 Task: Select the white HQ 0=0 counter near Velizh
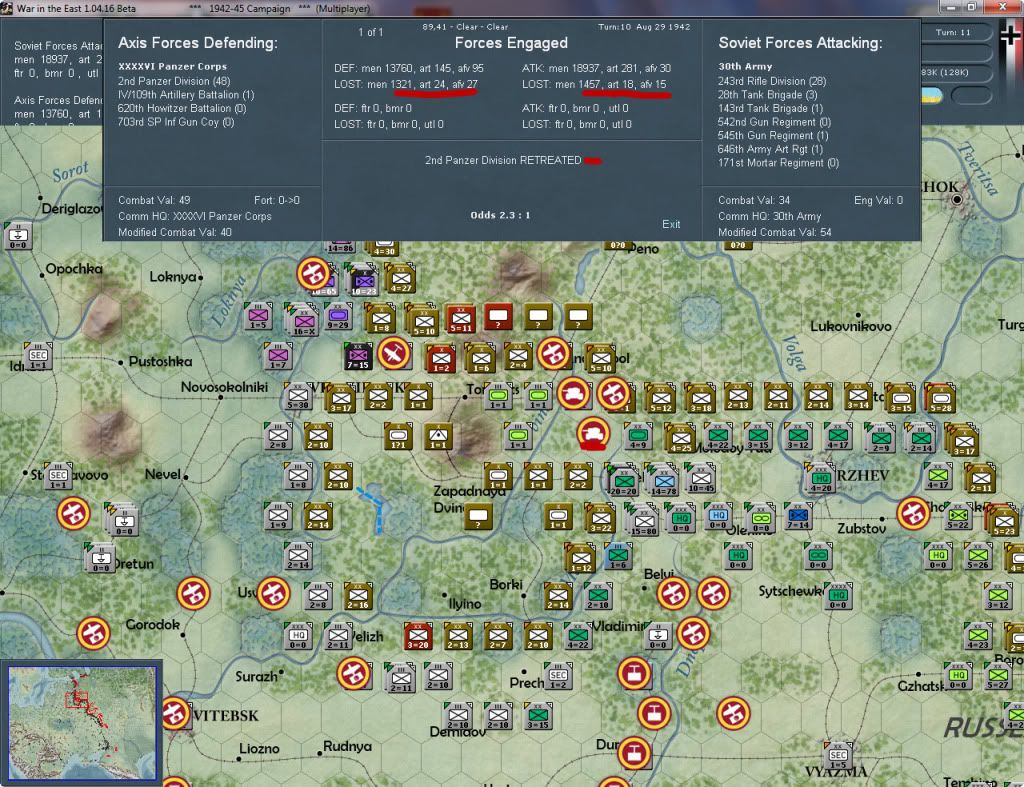click(298, 636)
